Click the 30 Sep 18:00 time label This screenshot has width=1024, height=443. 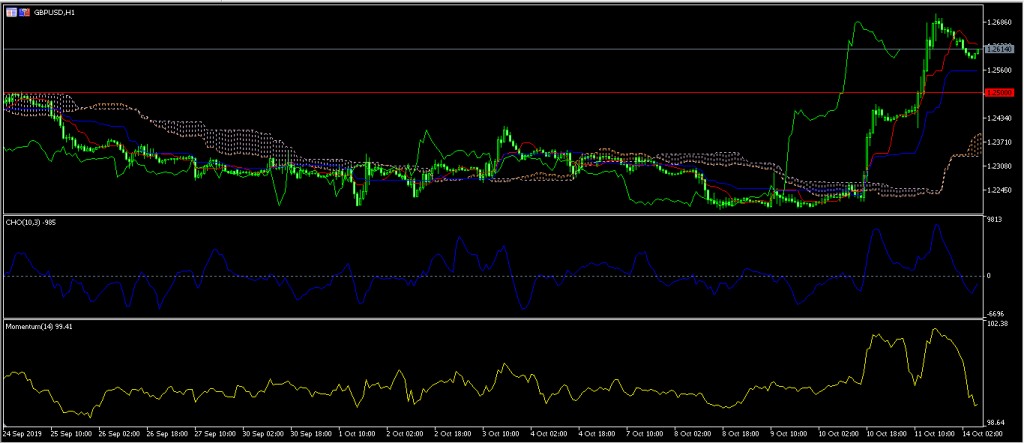[312, 433]
